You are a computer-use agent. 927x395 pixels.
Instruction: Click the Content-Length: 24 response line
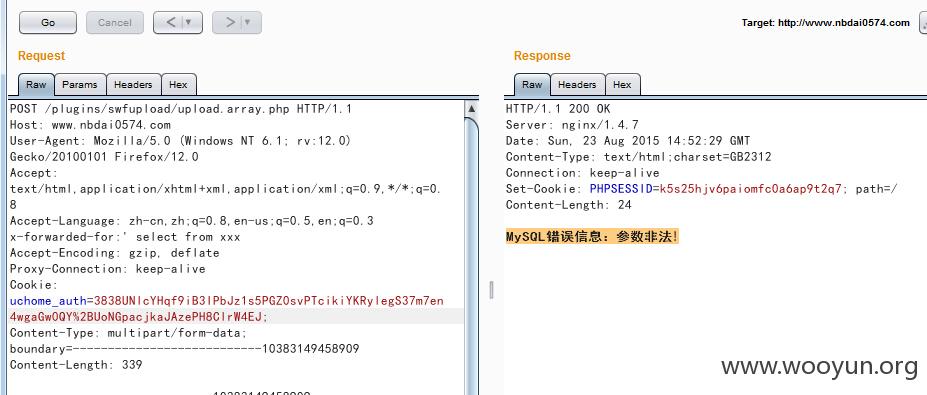pyautogui.click(x=569, y=205)
